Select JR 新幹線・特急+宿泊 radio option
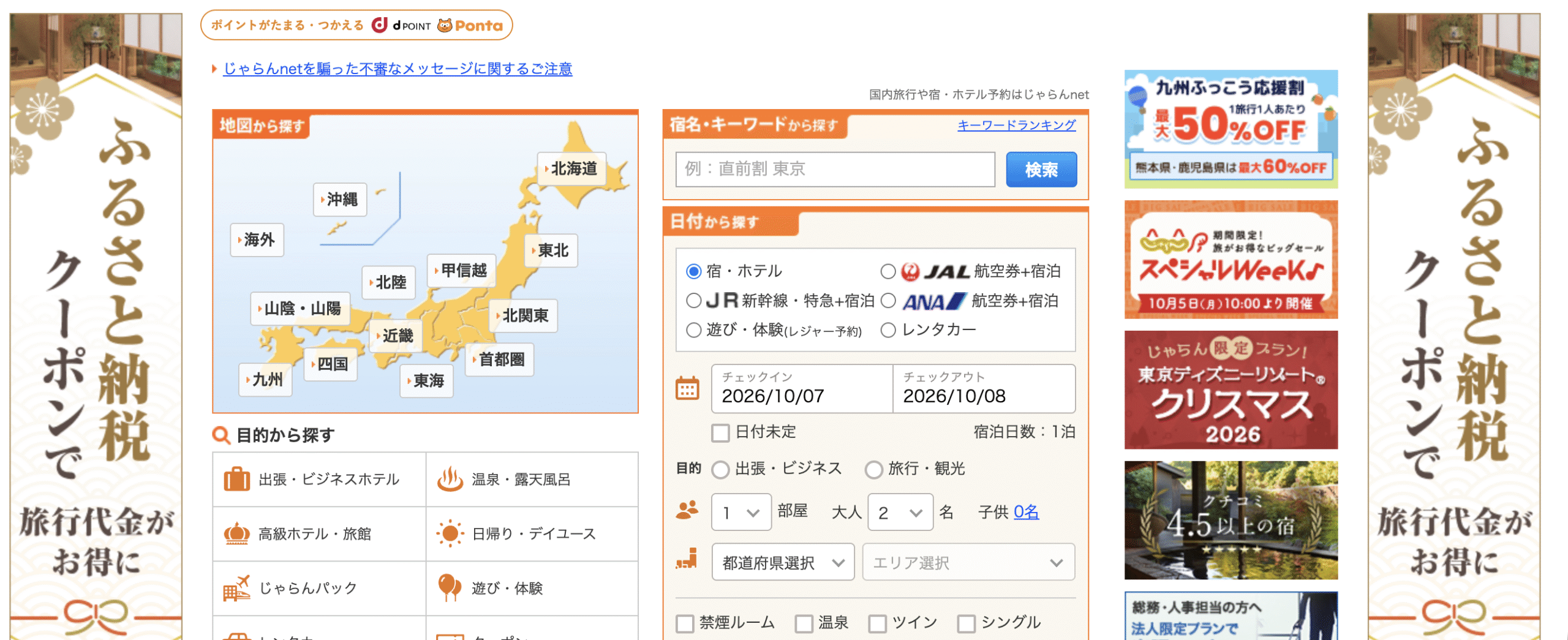The image size is (1568, 640). click(x=693, y=301)
